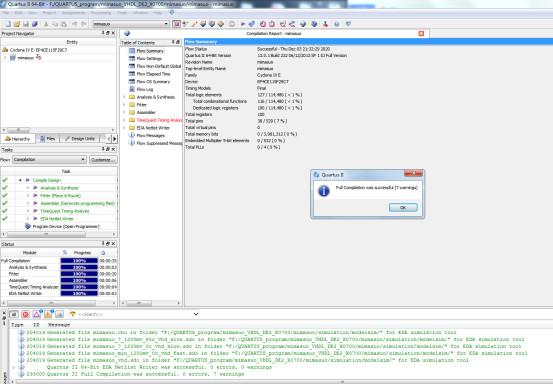Image resolution: width=553 pixels, height=384 pixels.
Task: Click the toolbar blue globe Compilation Report icon
Action: [303, 24]
